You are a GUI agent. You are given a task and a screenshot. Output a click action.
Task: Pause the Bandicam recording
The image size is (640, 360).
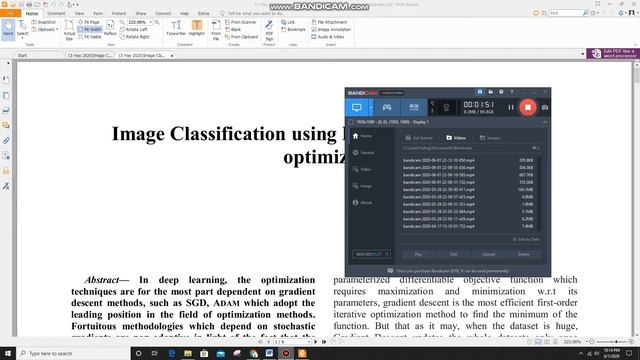[x=511, y=107]
